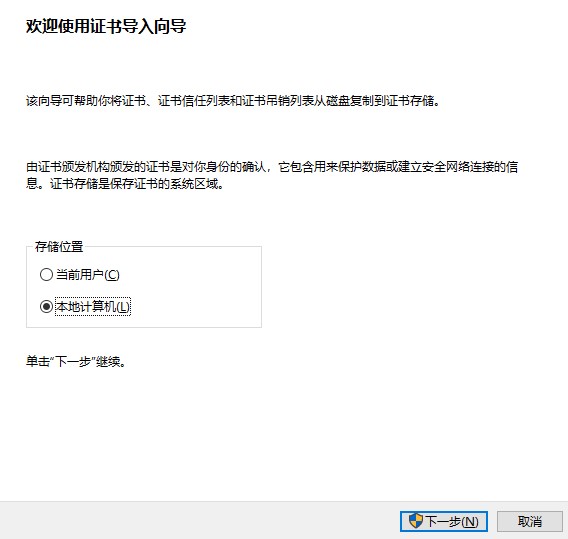Select the 本地计算机(L) radio circle
Viewport: 568px width, 539px height.
tap(46, 306)
